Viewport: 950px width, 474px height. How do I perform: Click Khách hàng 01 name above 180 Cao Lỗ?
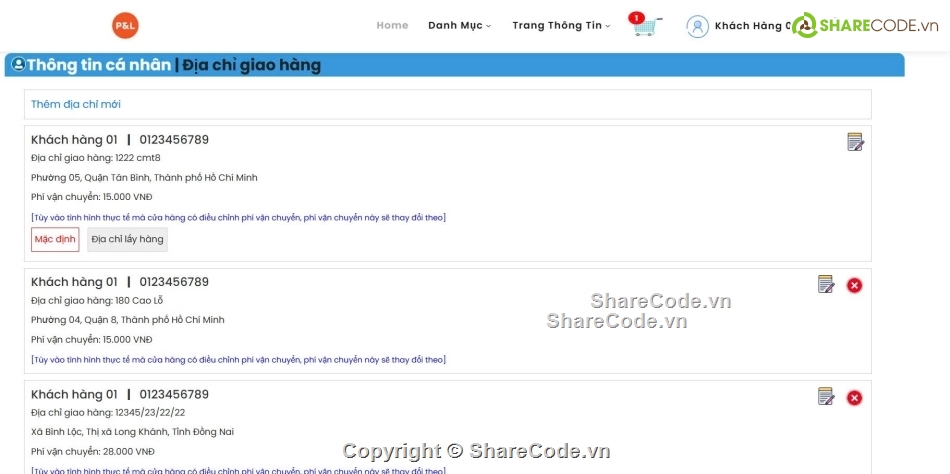(x=74, y=282)
